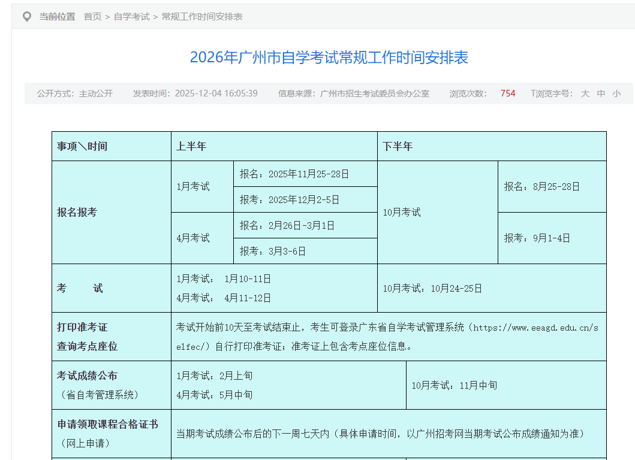
Task: Click the 下半年 column header
Action: click(x=397, y=146)
